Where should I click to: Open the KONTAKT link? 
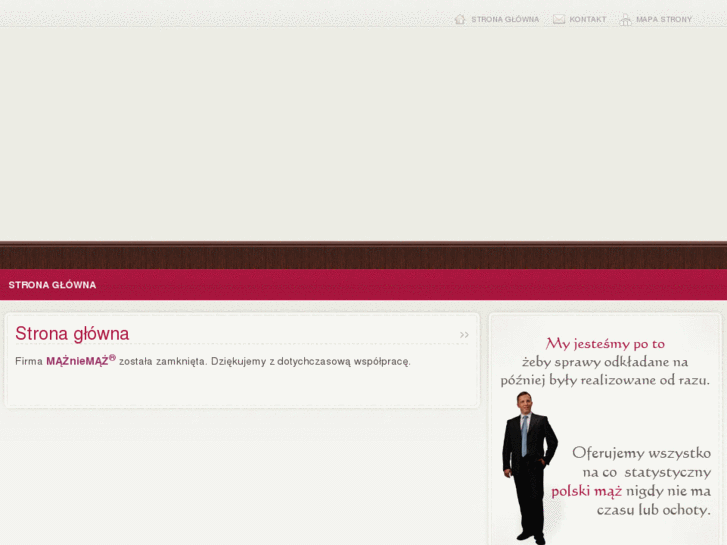coord(587,19)
